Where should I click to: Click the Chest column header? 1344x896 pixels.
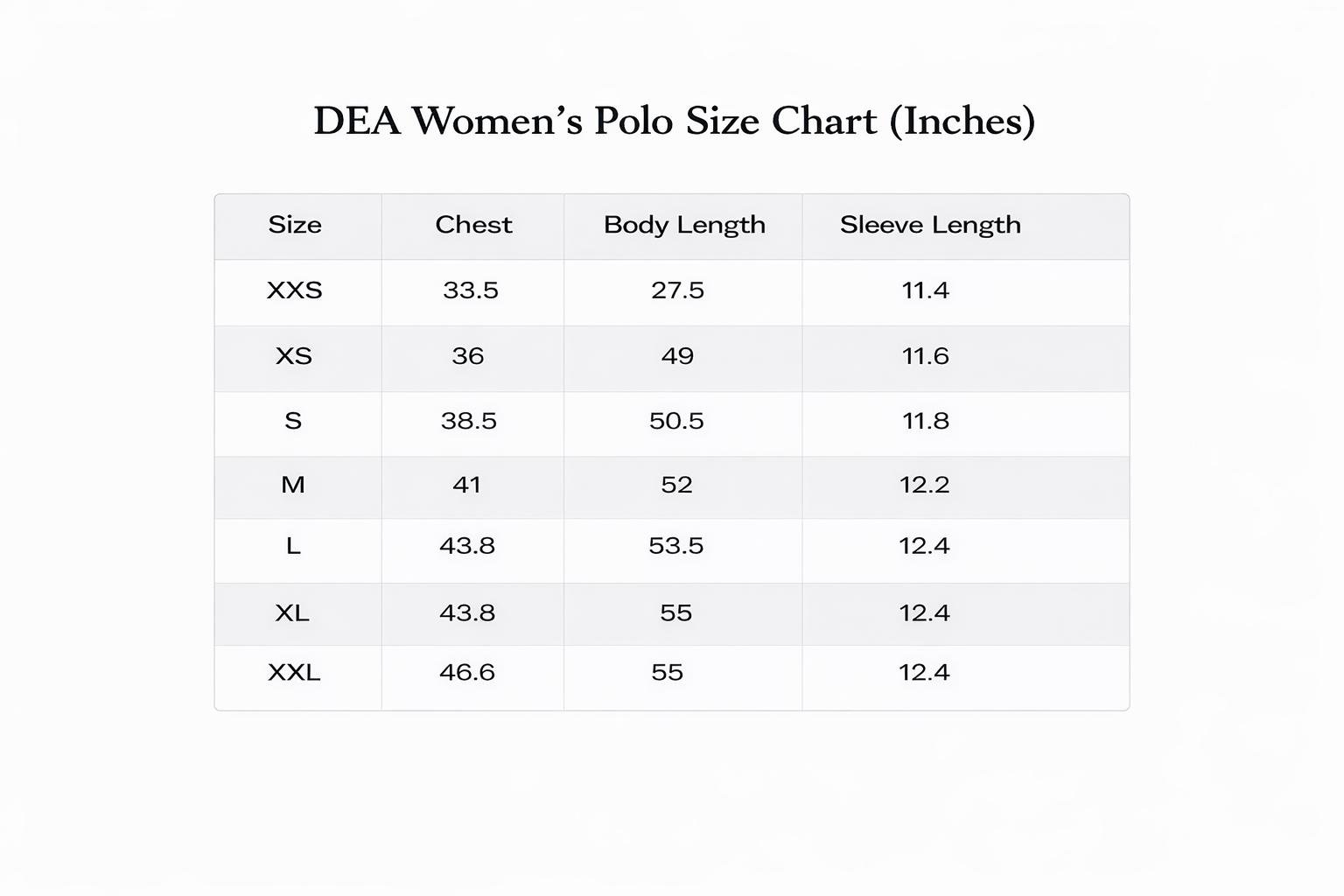tap(473, 225)
